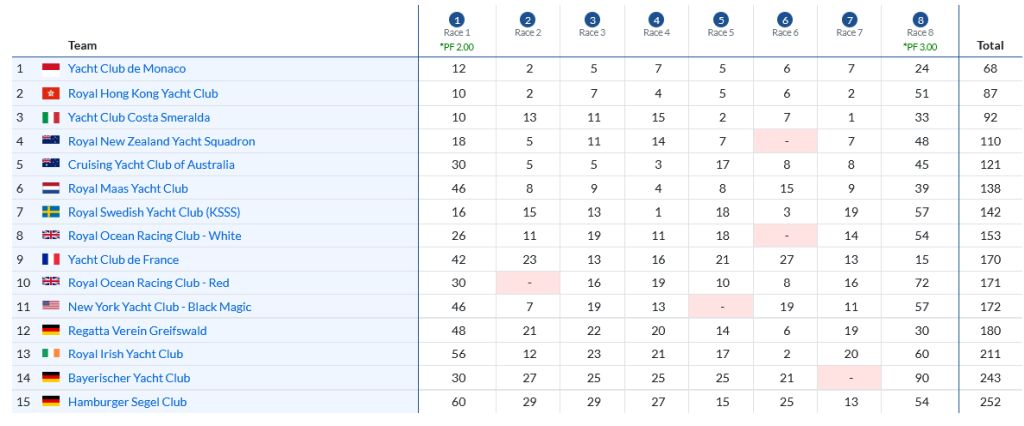
Task: Select the Team column header
Action: click(x=83, y=45)
